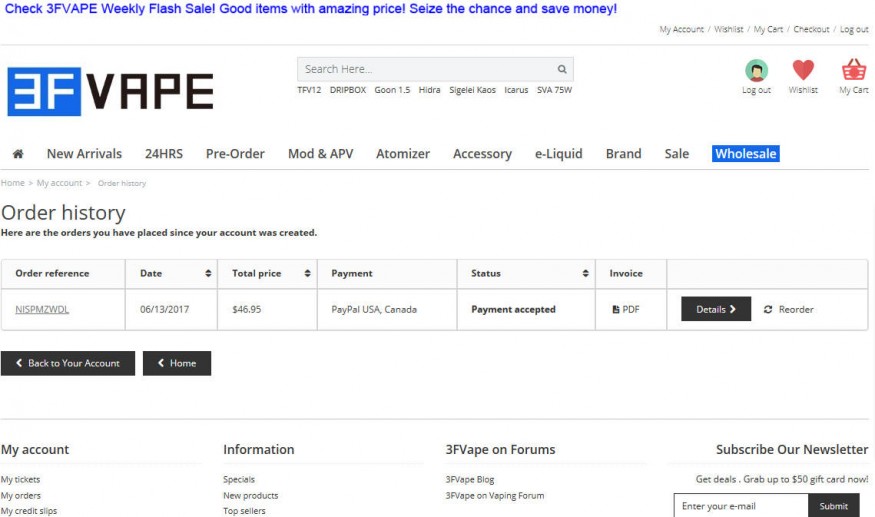Sort orders by Date column arrows

208,273
